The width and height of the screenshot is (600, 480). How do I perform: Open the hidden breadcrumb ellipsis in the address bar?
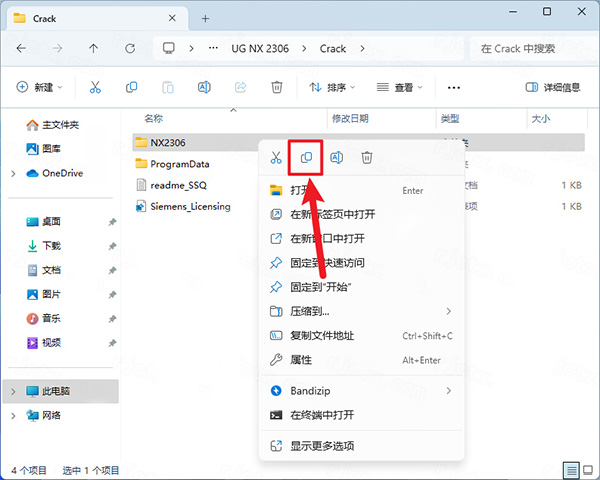[x=213, y=48]
